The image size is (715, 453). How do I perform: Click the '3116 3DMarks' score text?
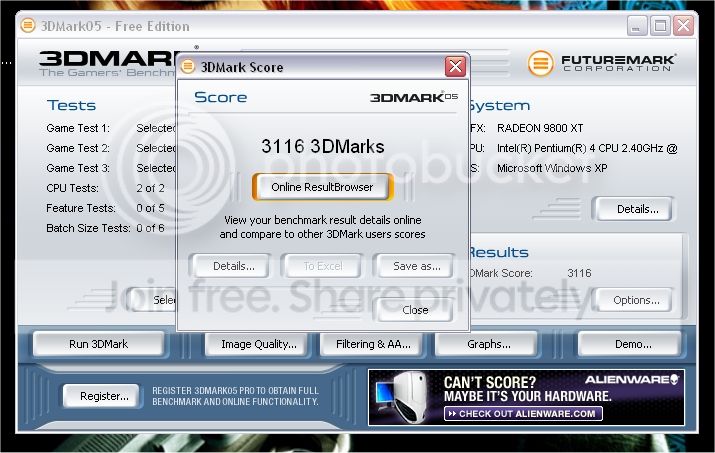(x=322, y=146)
